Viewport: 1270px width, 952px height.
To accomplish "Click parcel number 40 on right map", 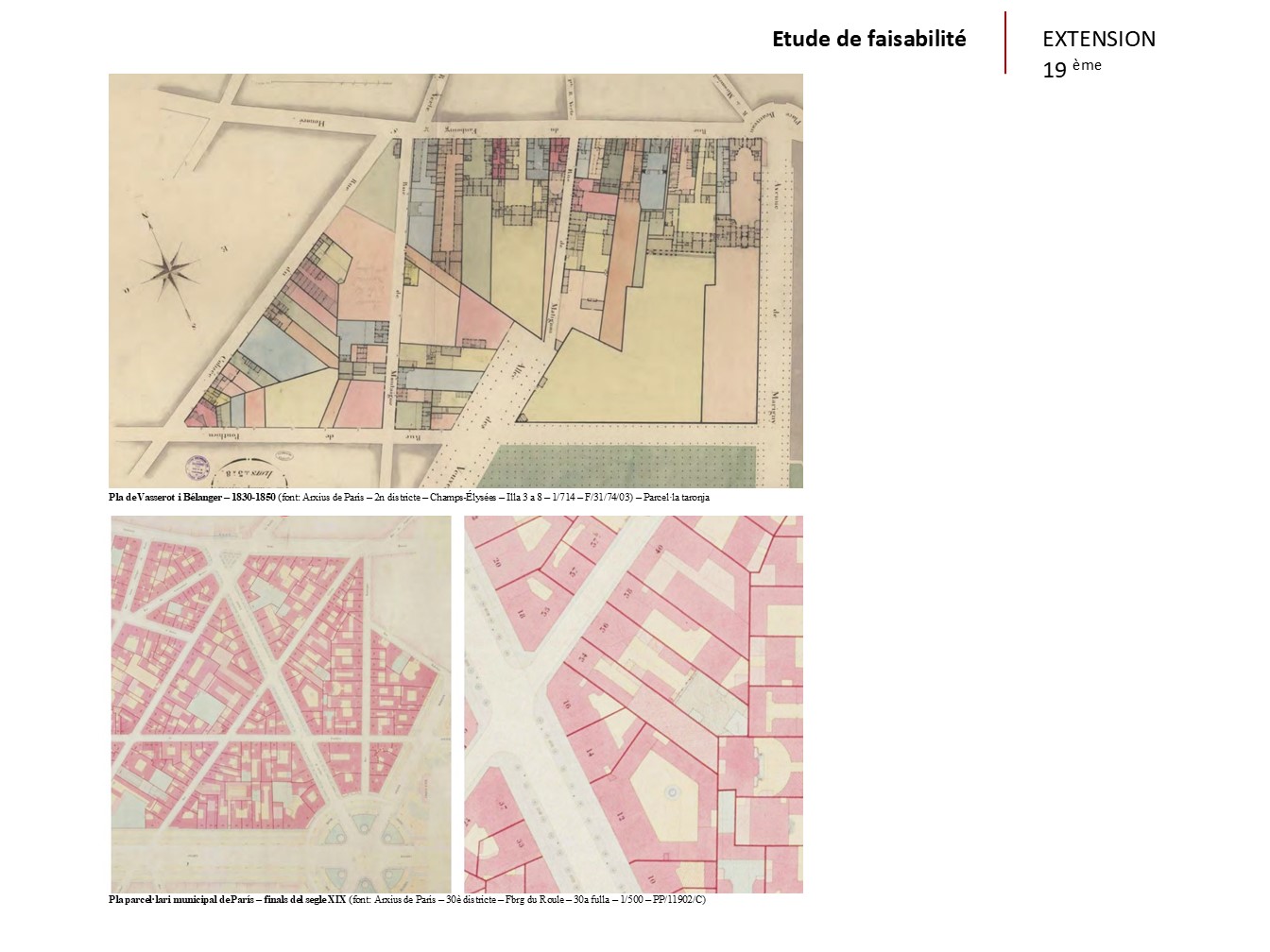I will click(659, 549).
